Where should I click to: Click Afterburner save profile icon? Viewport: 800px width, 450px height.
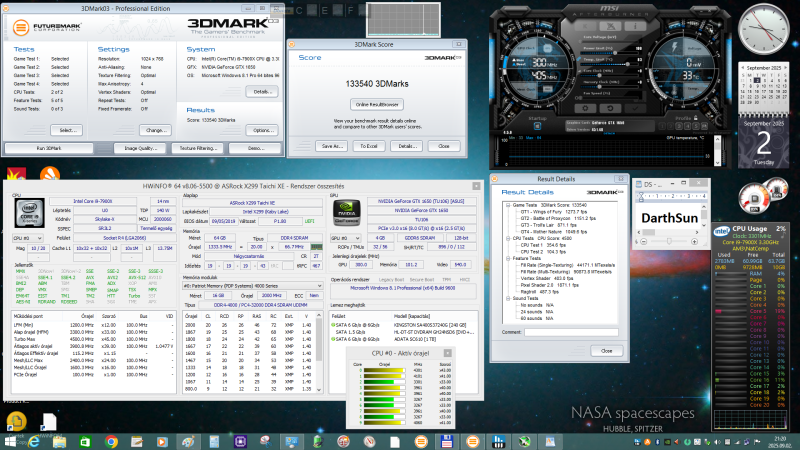point(704,126)
